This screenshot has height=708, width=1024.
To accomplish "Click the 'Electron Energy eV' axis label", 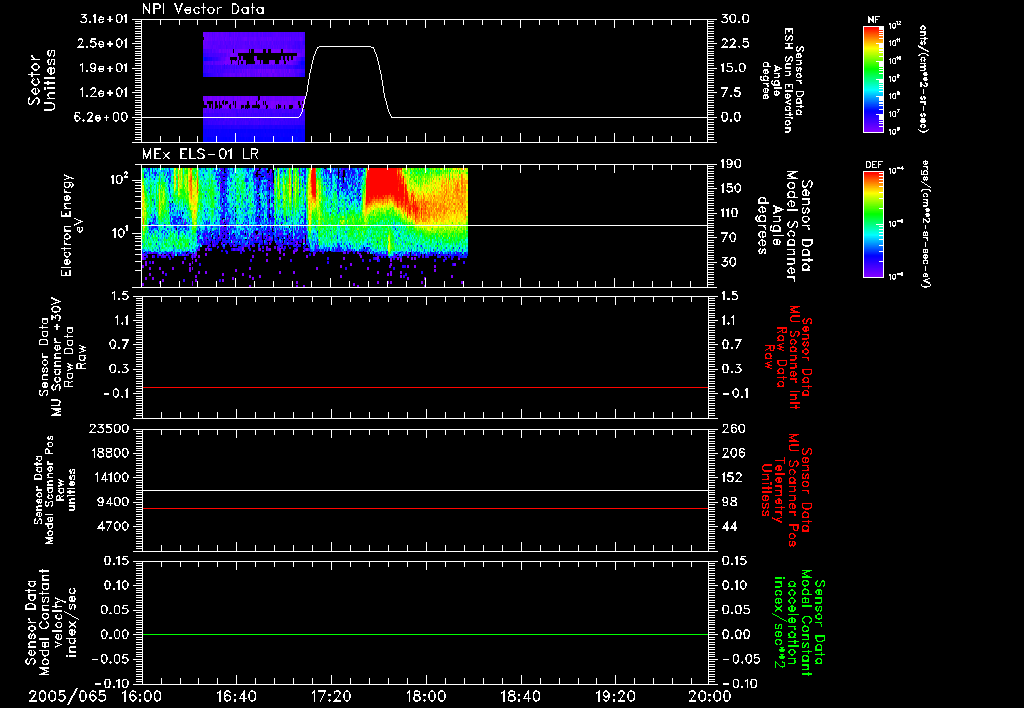I will tap(72, 225).
